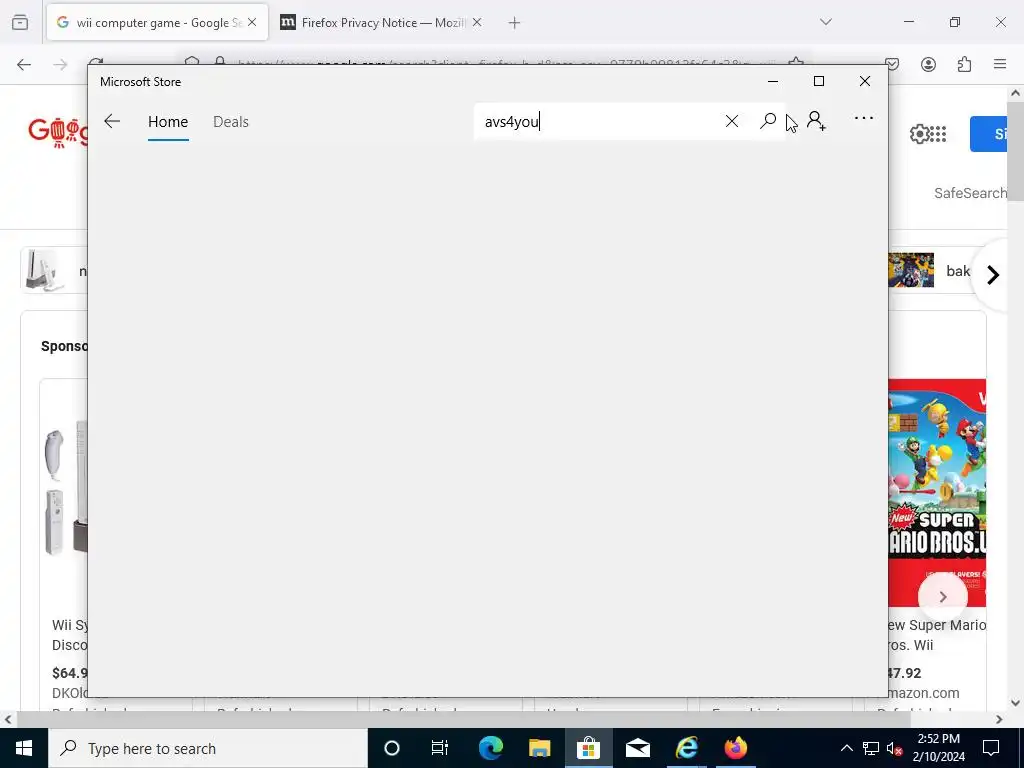Close the Firefox Privacy Notice tab
The width and height of the screenshot is (1024, 768).
(x=477, y=22)
